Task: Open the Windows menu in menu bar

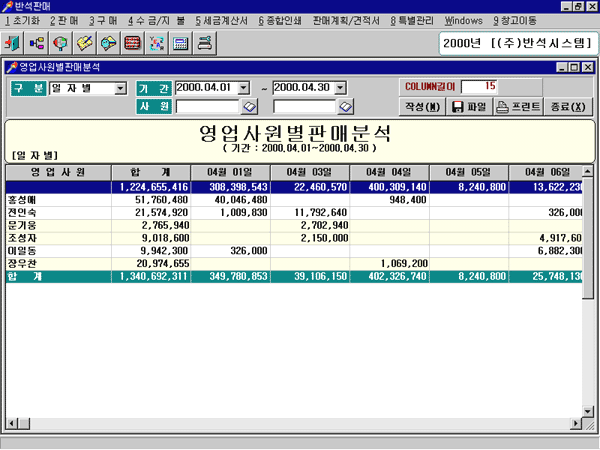Action: (463, 20)
